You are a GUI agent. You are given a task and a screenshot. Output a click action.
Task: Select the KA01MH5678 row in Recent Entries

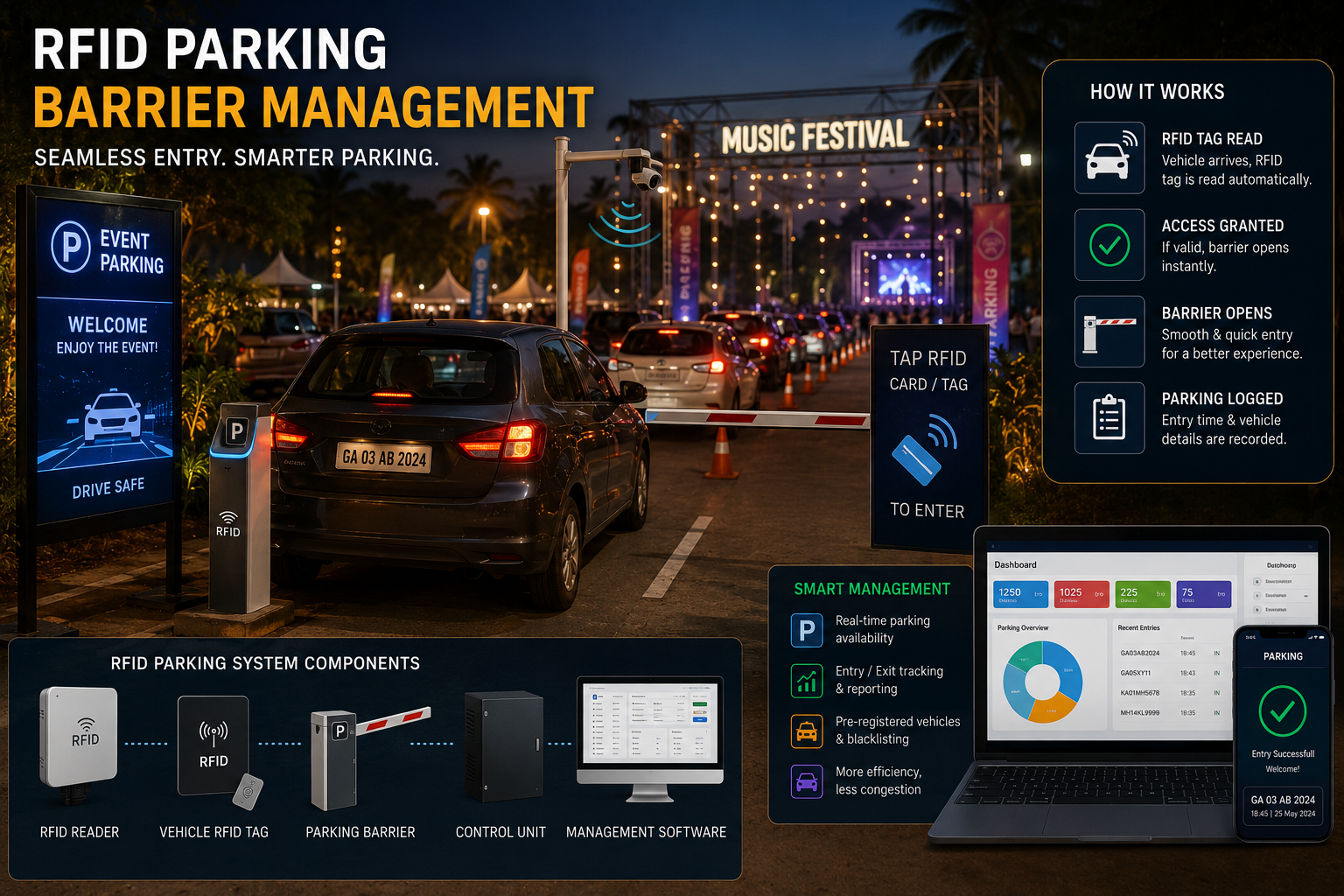click(1171, 693)
